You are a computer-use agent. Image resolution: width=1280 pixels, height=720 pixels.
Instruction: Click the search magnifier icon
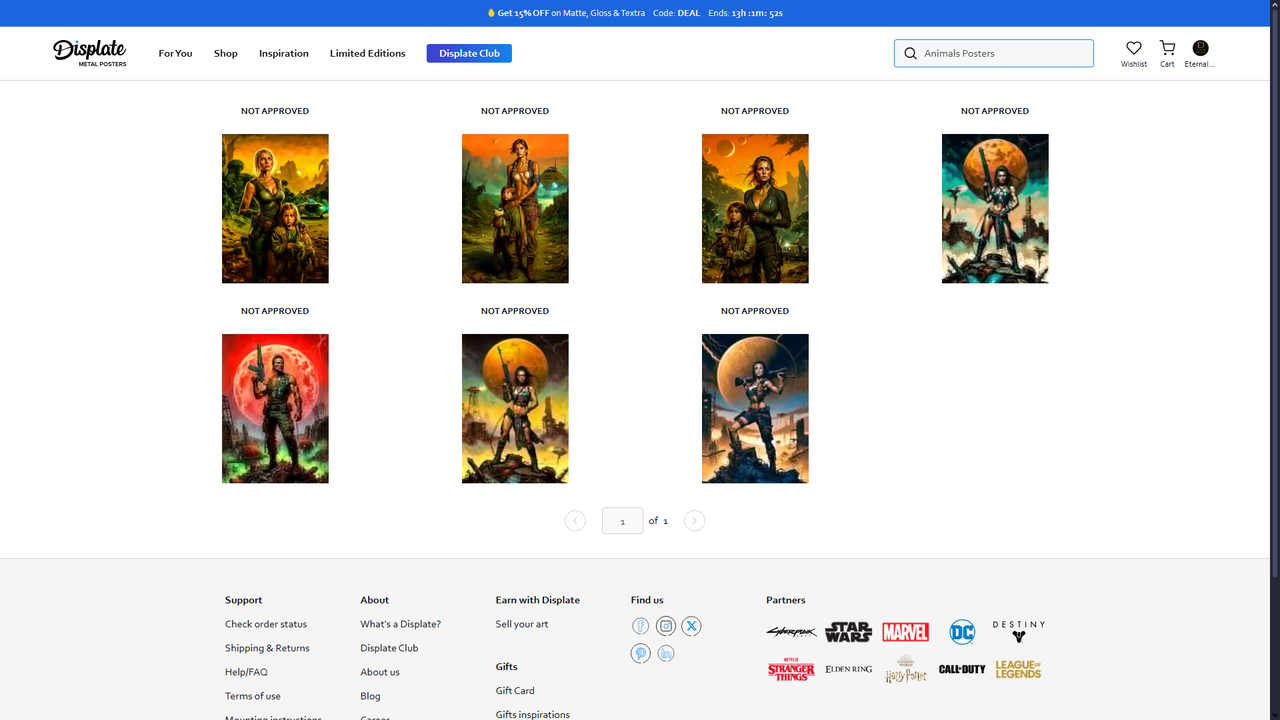(x=910, y=53)
